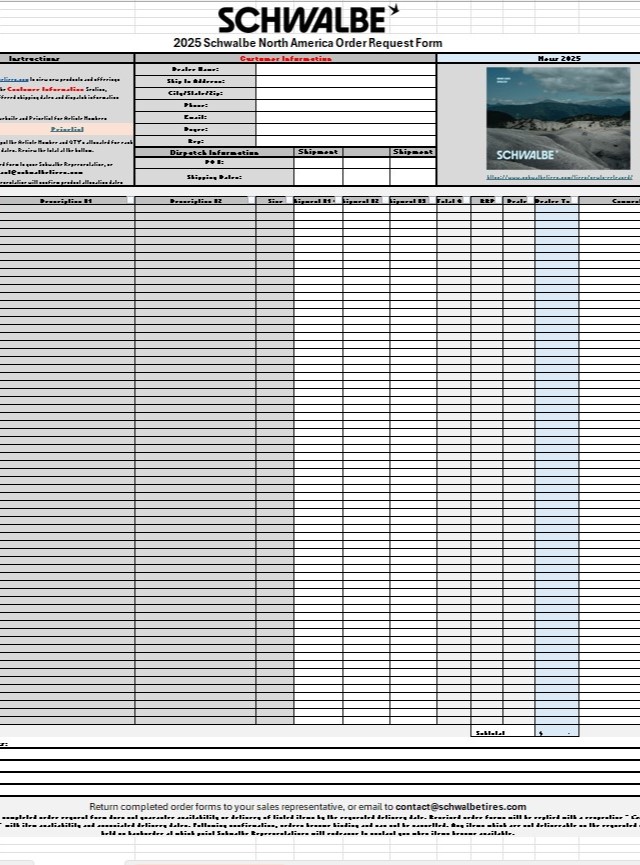640x865 pixels.
Task: Select the first Shipping Dates cell
Action: 318,177
